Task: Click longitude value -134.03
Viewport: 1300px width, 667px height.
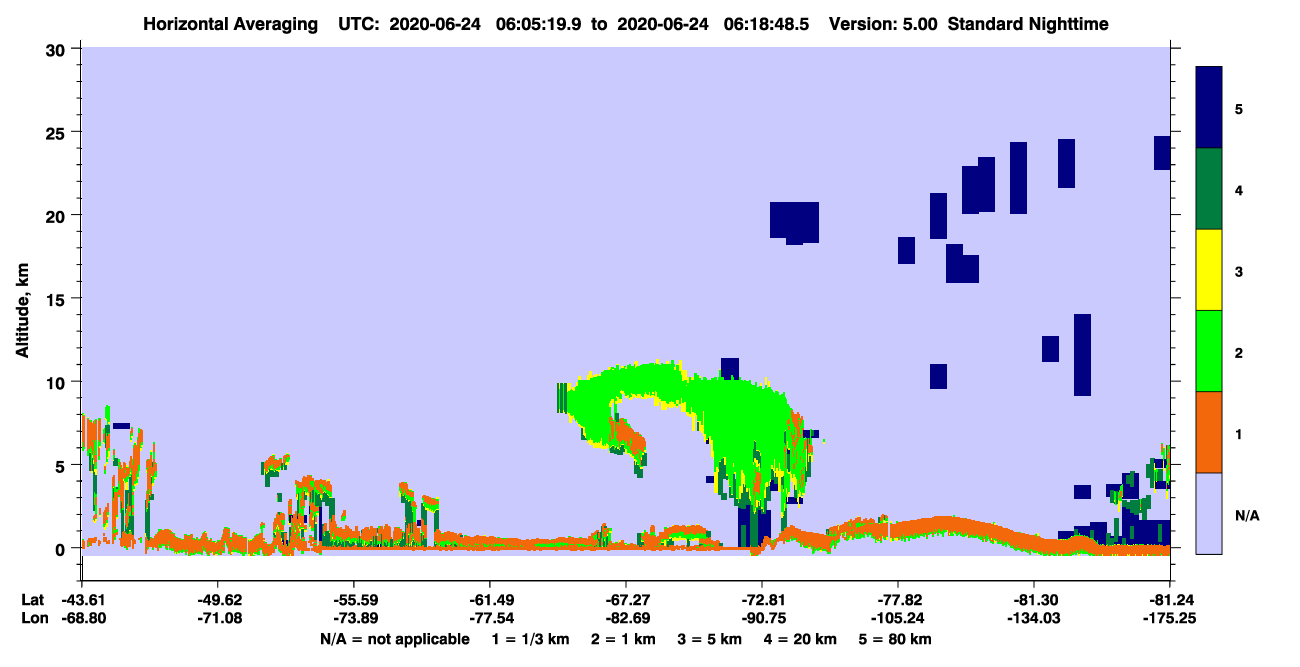Action: pos(1033,618)
